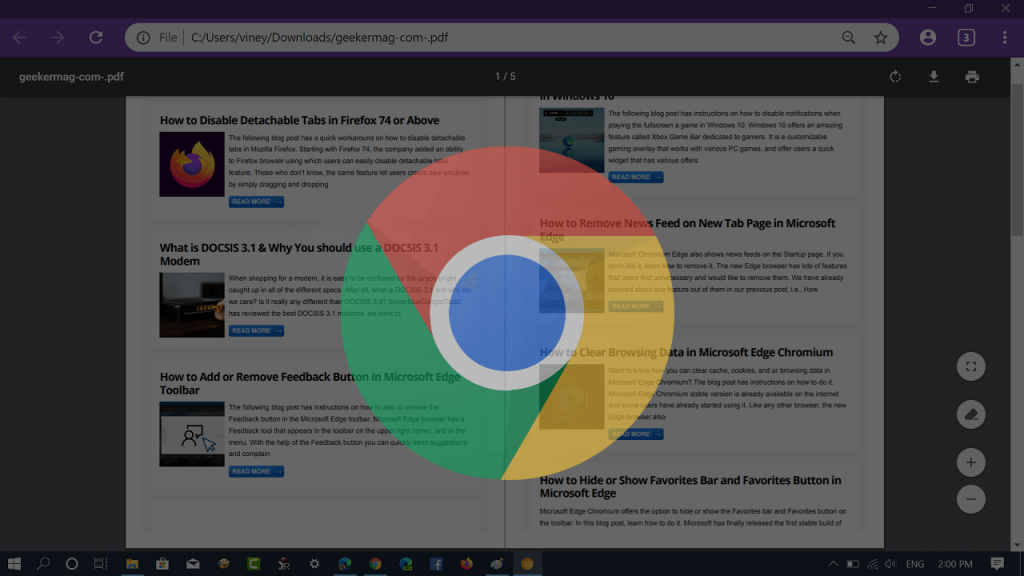This screenshot has width=1024, height=576.
Task: Open 'How to Hide or Show Favorites Bar' heading
Action: [690, 487]
